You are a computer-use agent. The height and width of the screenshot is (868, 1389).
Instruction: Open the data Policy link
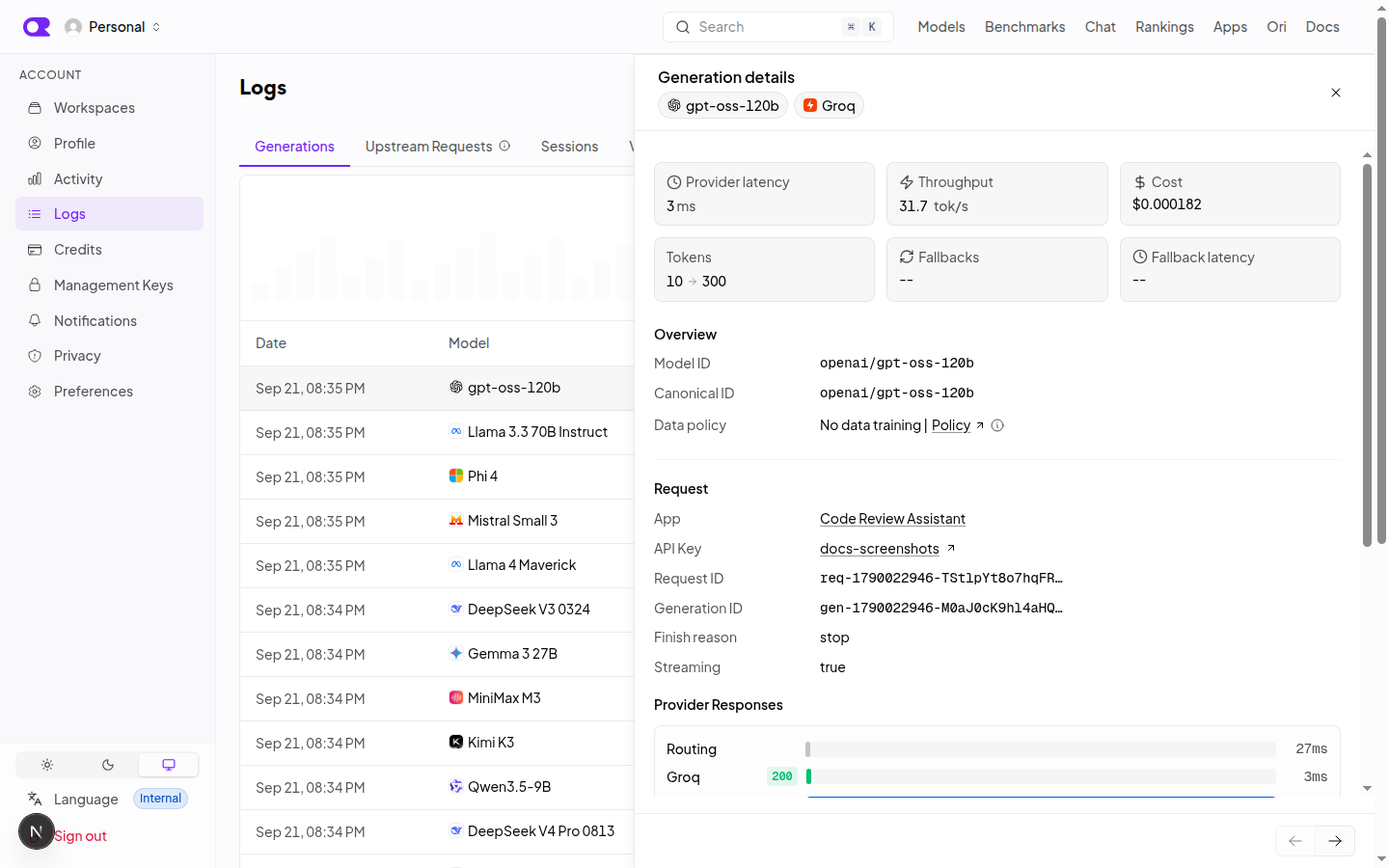point(951,425)
